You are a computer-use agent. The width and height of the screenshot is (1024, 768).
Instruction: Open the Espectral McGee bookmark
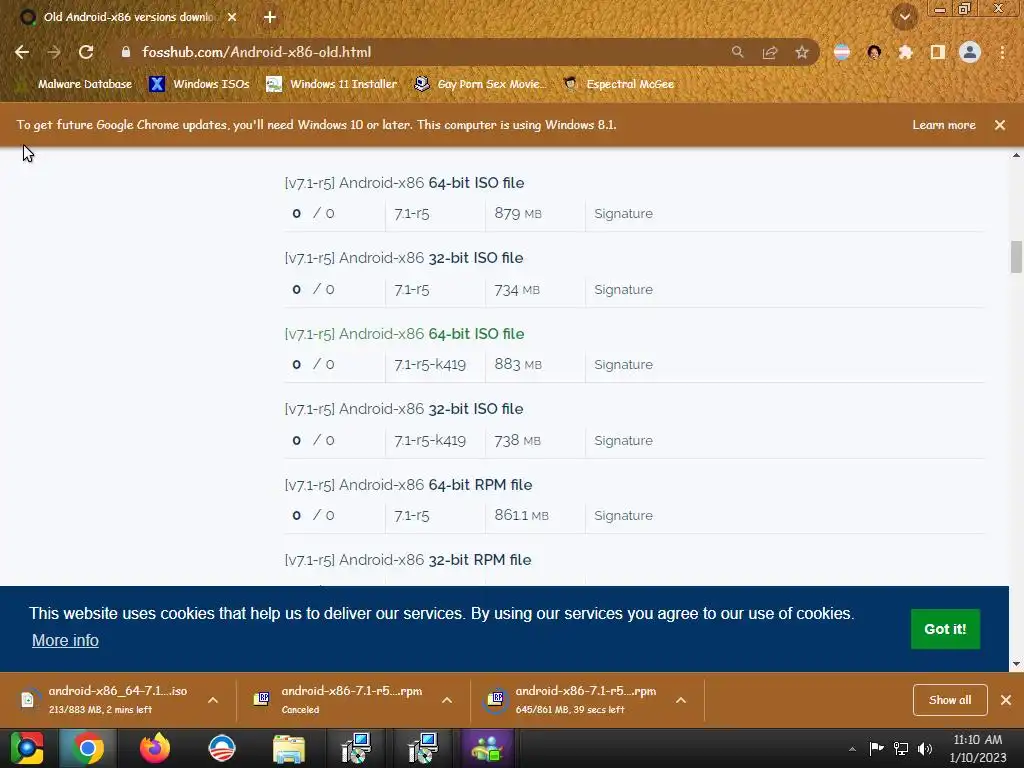tap(618, 84)
